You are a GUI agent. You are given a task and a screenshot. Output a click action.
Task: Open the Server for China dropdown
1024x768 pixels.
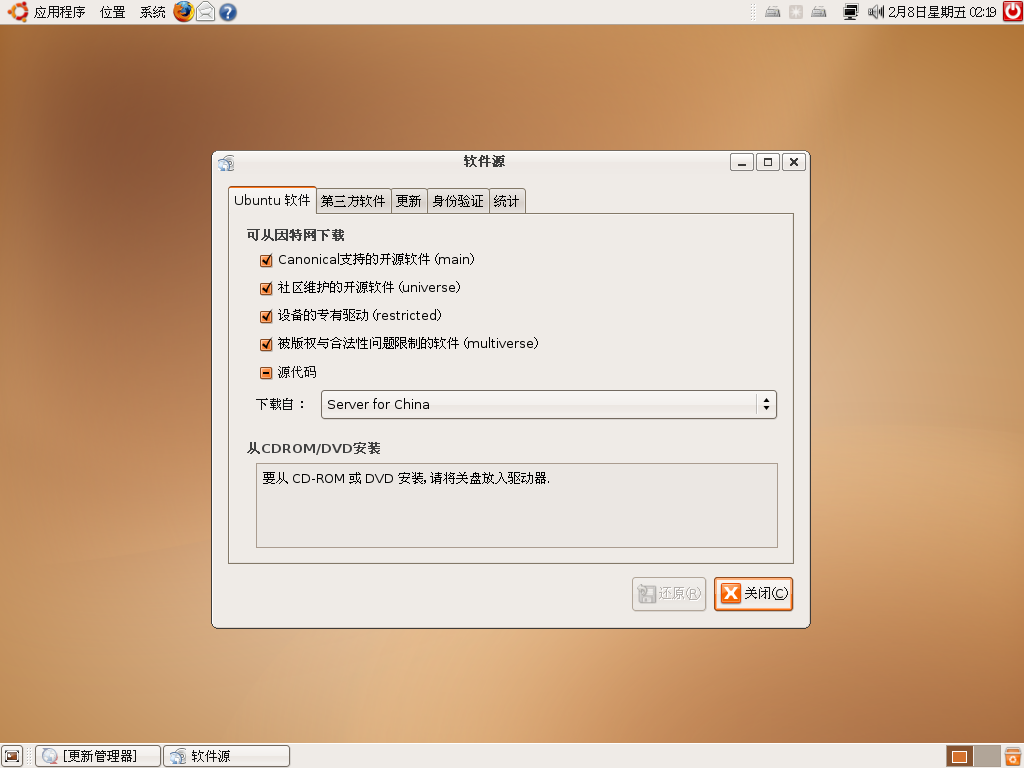click(x=549, y=404)
